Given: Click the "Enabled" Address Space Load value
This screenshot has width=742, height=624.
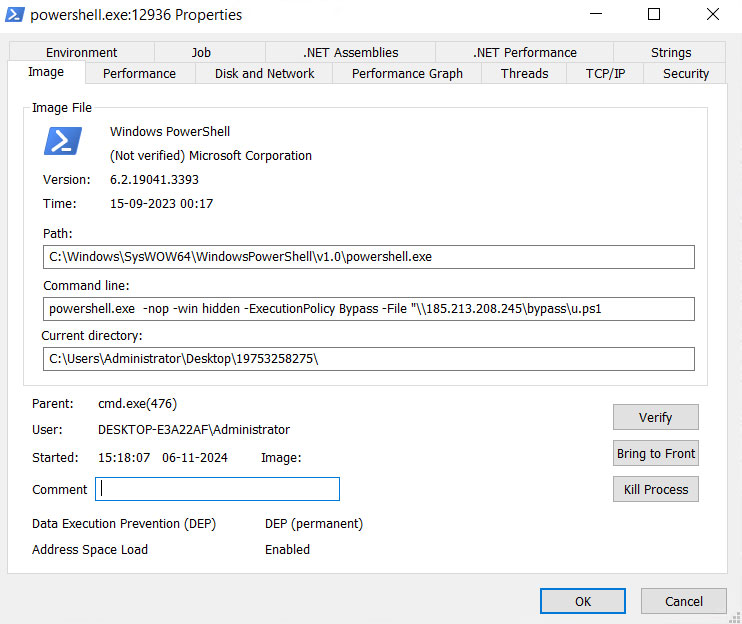Looking at the screenshot, I should pyautogui.click(x=287, y=549).
